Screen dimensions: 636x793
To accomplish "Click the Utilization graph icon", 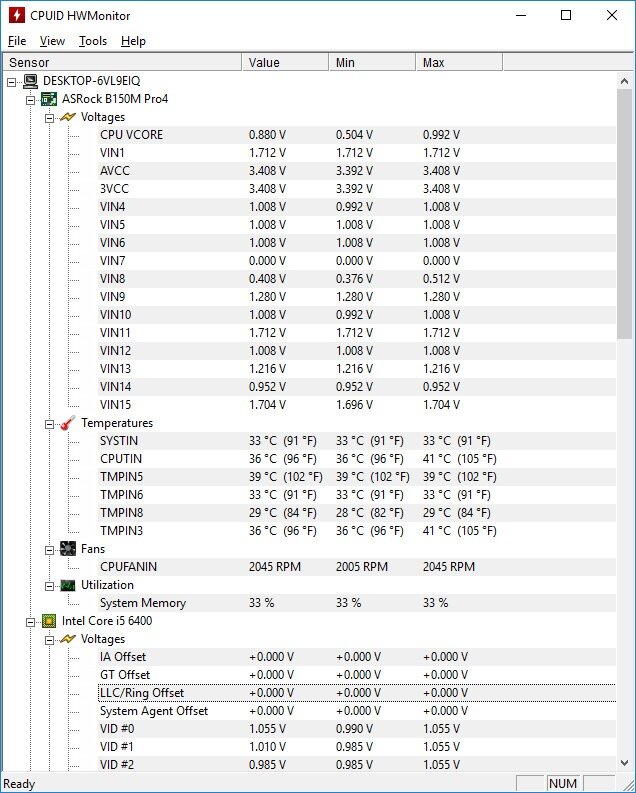I will [68, 585].
